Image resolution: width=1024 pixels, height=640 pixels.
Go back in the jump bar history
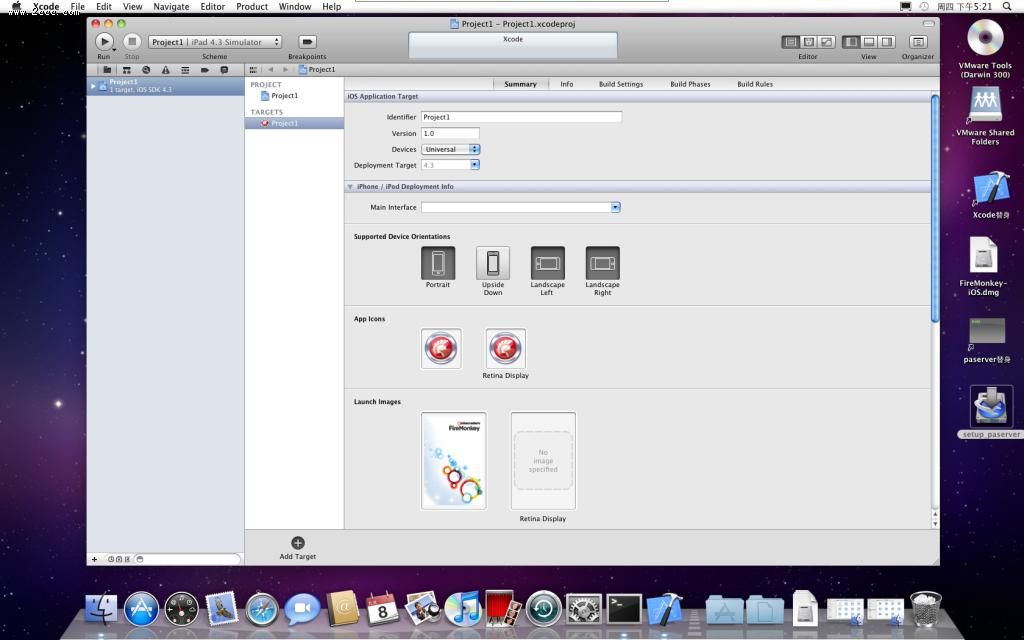(x=270, y=70)
